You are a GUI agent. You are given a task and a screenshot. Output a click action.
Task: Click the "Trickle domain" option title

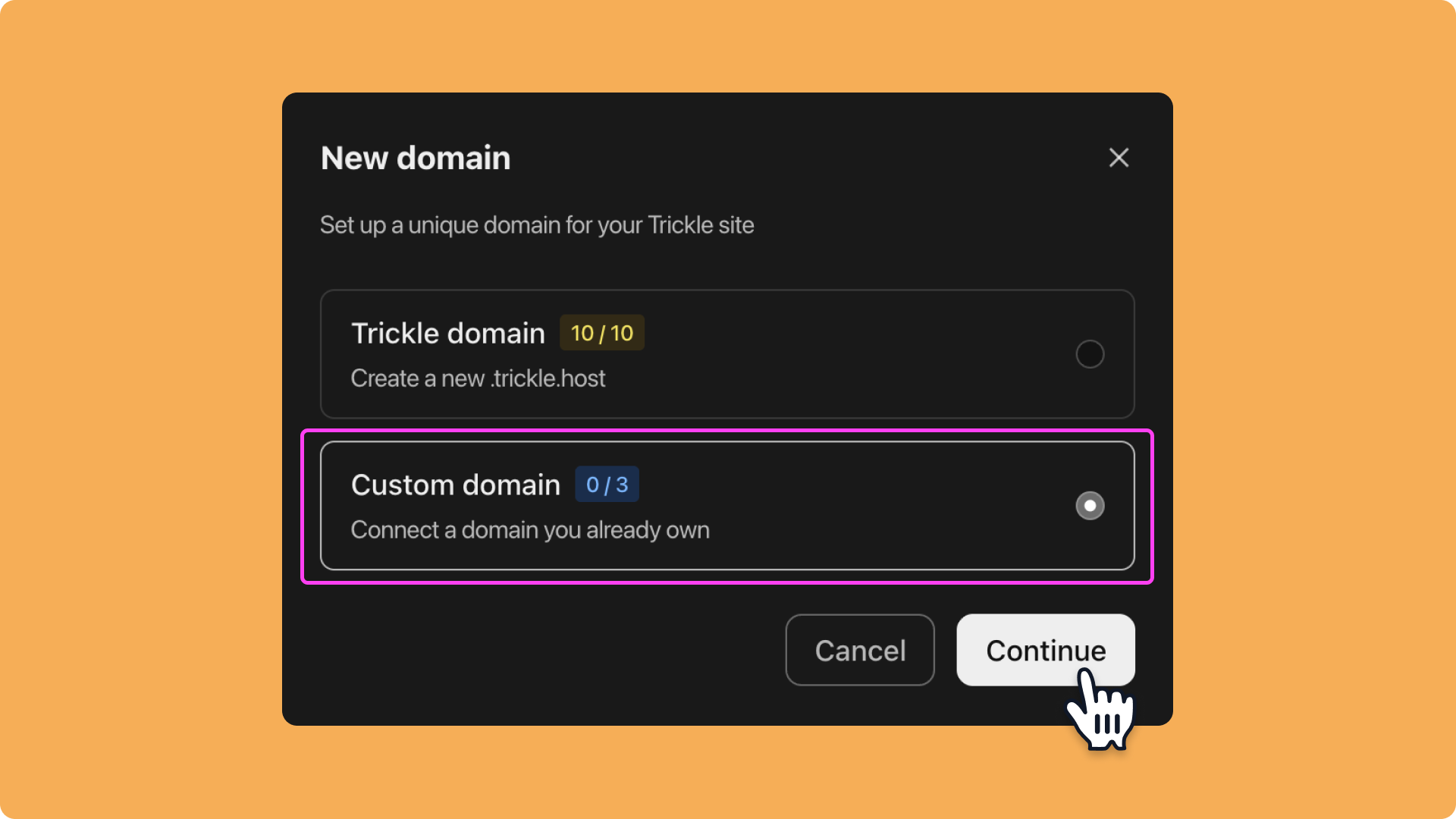click(448, 334)
